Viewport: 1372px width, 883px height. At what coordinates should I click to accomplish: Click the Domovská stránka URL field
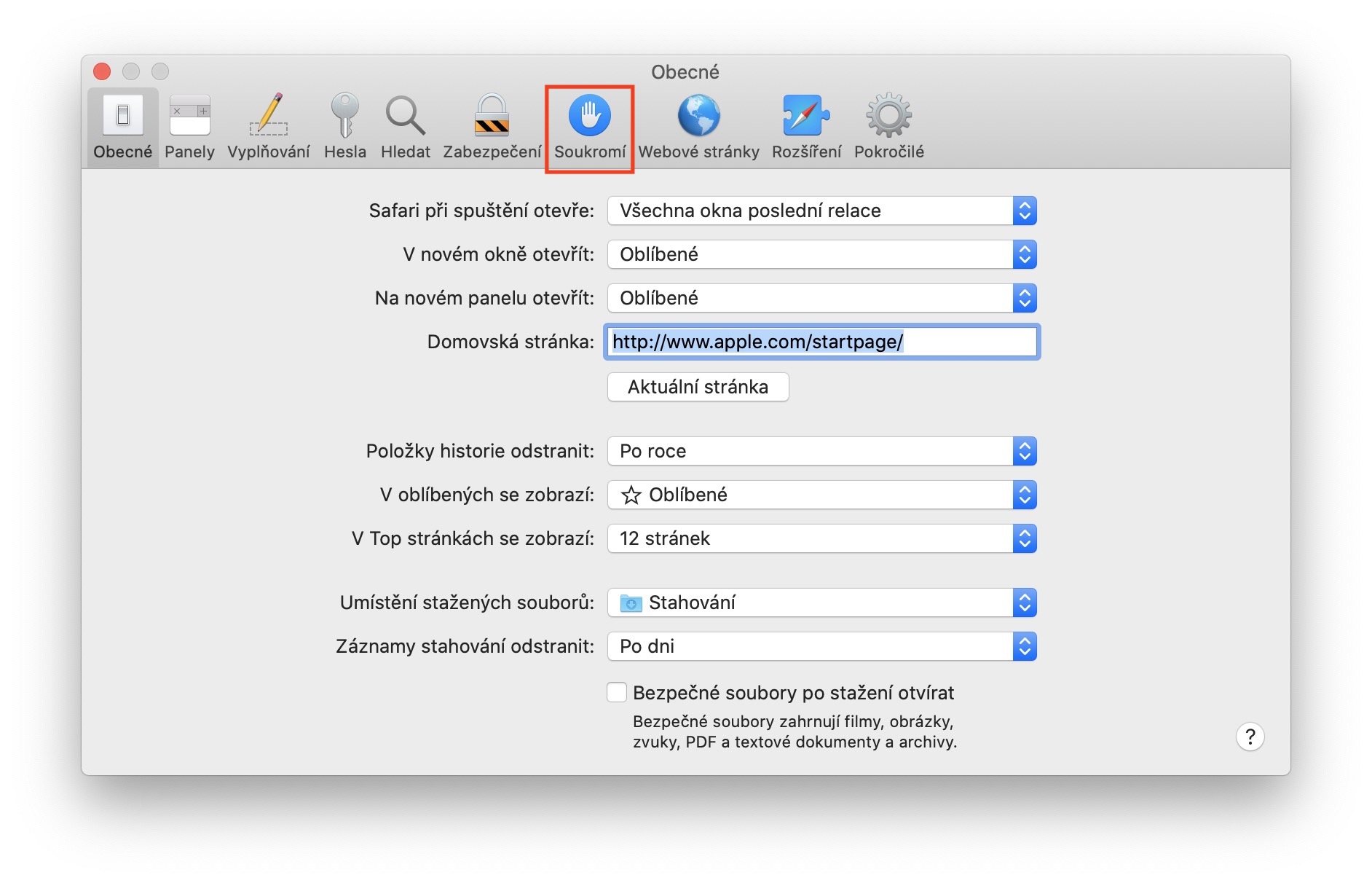point(821,342)
